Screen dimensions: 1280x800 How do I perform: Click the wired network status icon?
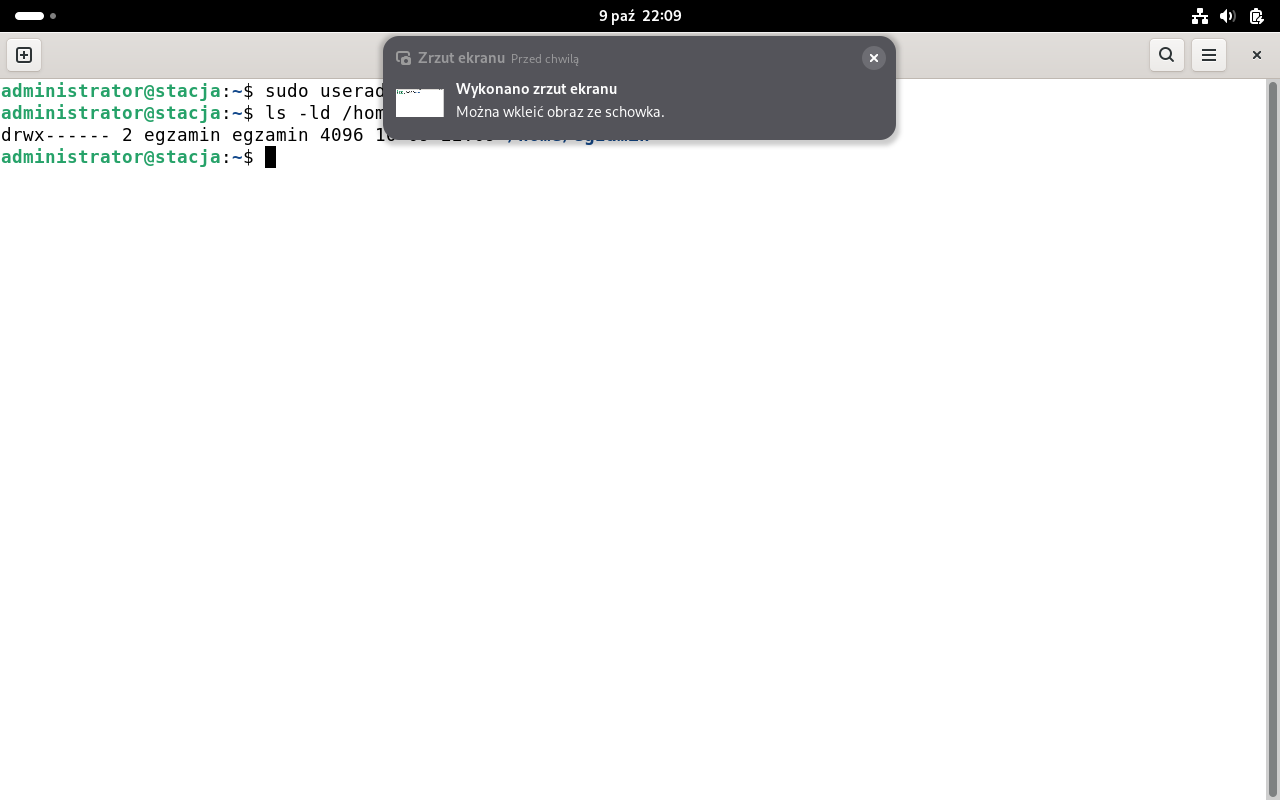(1200, 16)
